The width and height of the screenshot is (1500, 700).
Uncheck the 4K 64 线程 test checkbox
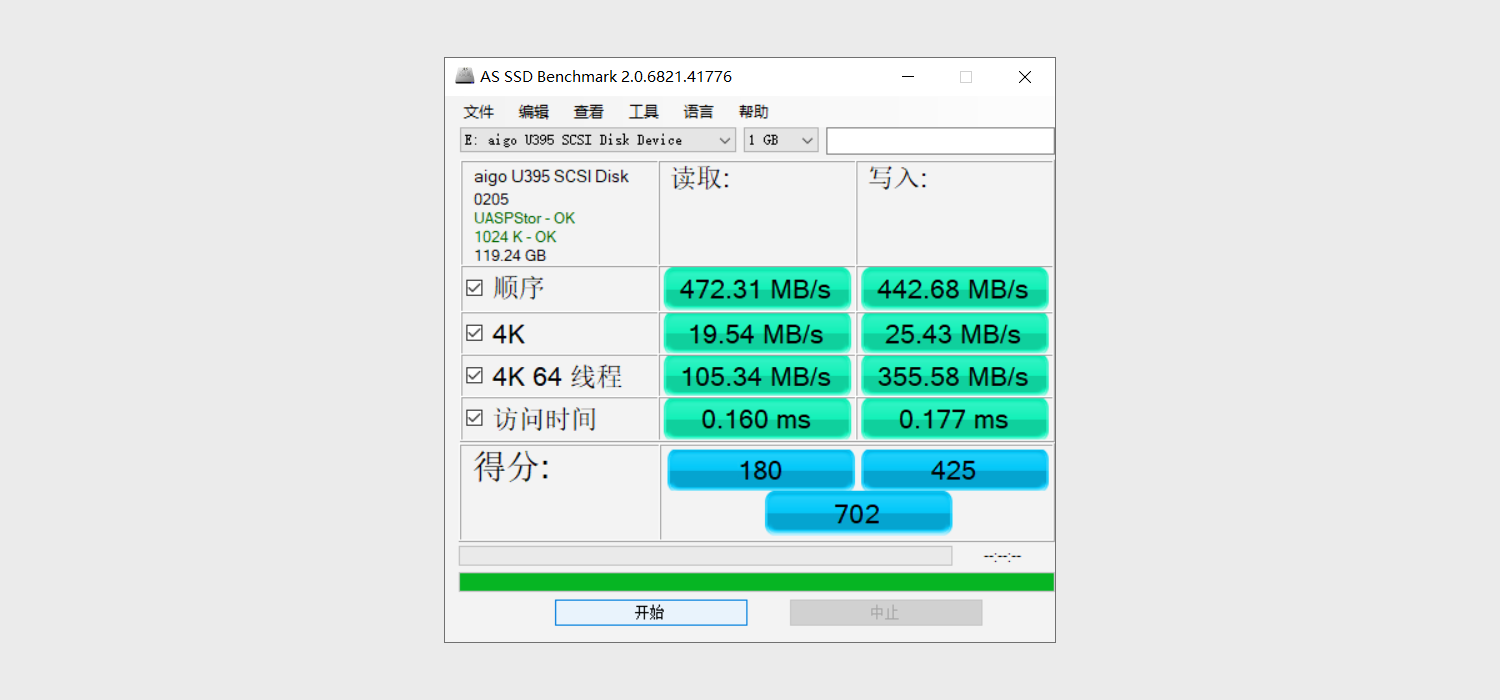[x=475, y=376]
